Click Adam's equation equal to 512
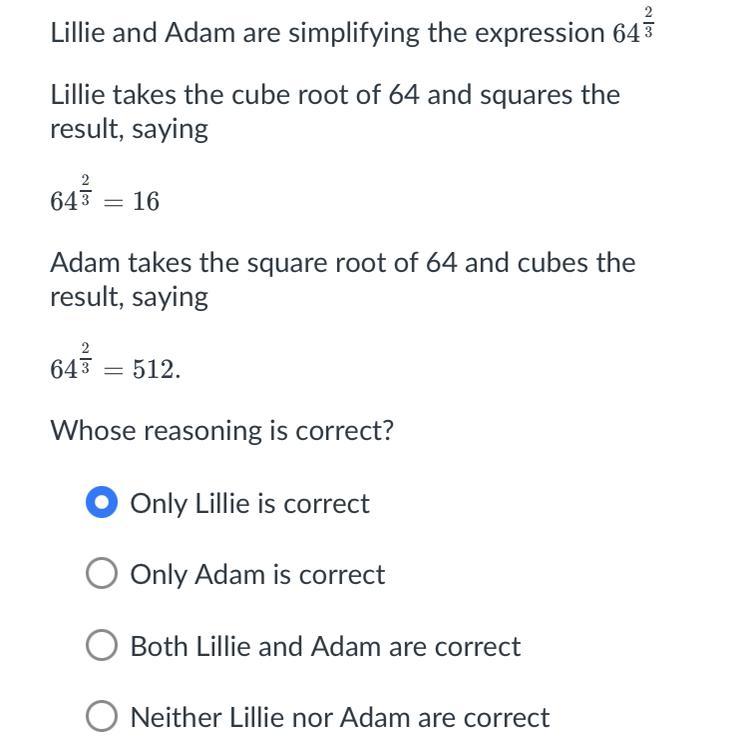The height and width of the screenshot is (742, 748). 115,365
